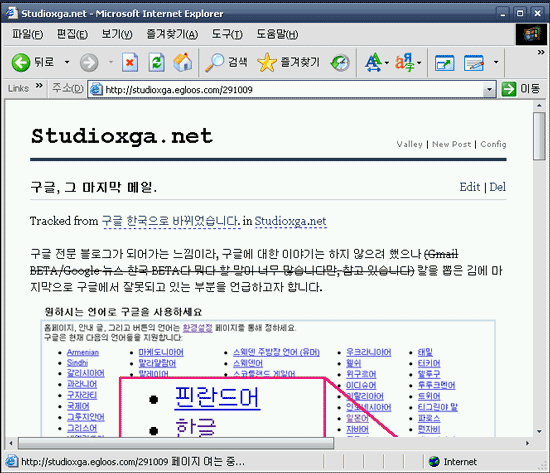Click the Sindhi language link
This screenshot has width=550, height=473.
(x=77, y=363)
